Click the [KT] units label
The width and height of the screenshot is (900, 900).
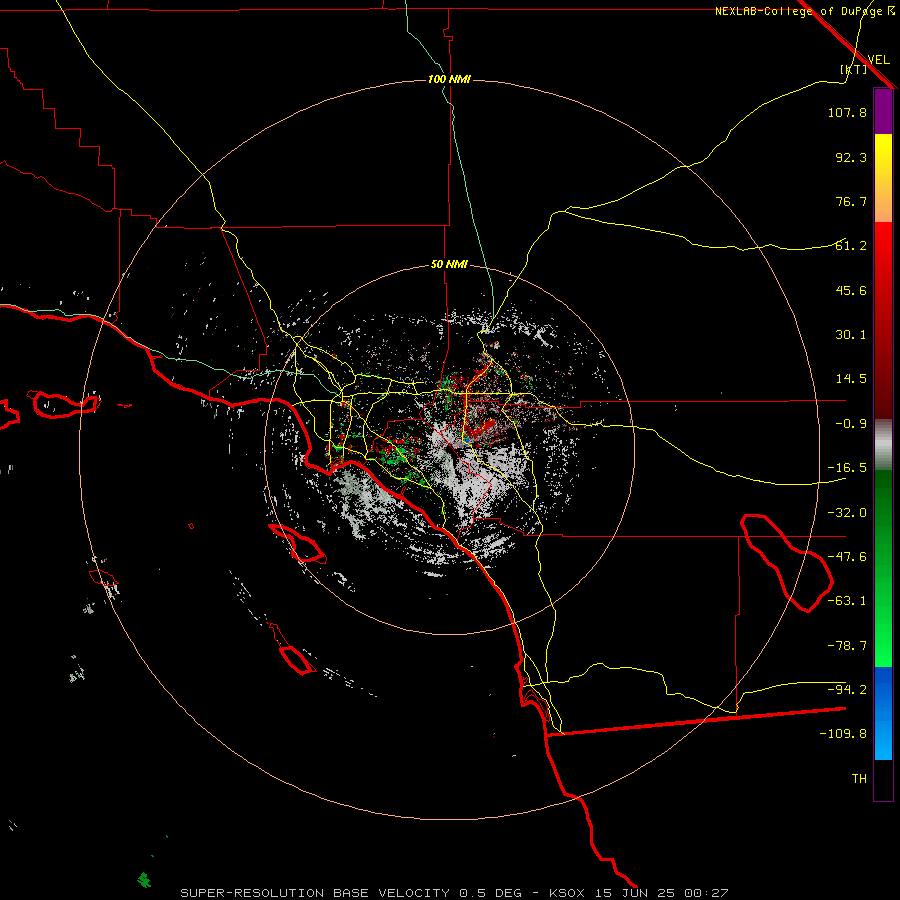pos(853,69)
